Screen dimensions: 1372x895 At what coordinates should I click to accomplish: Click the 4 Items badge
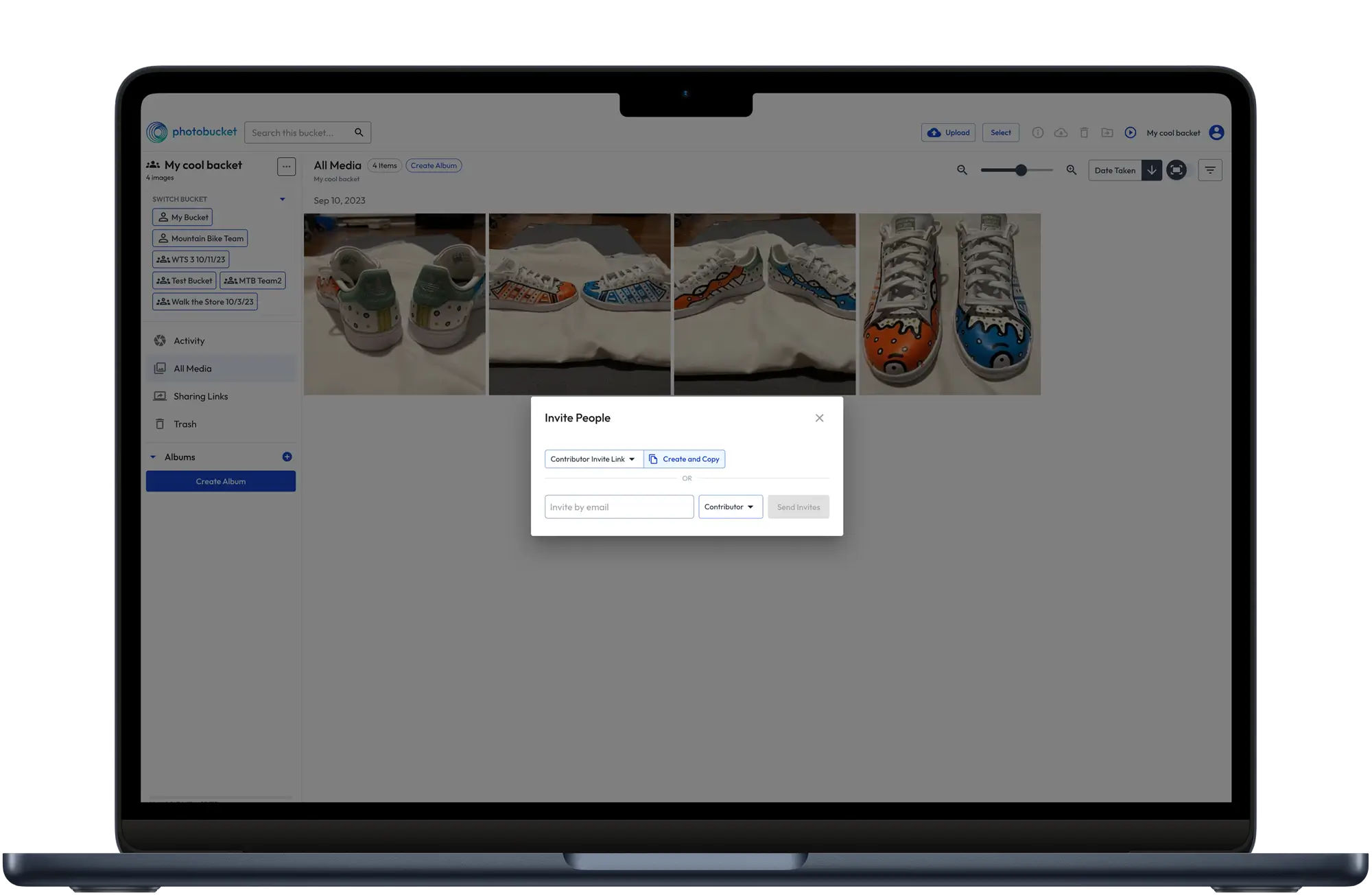tap(385, 165)
